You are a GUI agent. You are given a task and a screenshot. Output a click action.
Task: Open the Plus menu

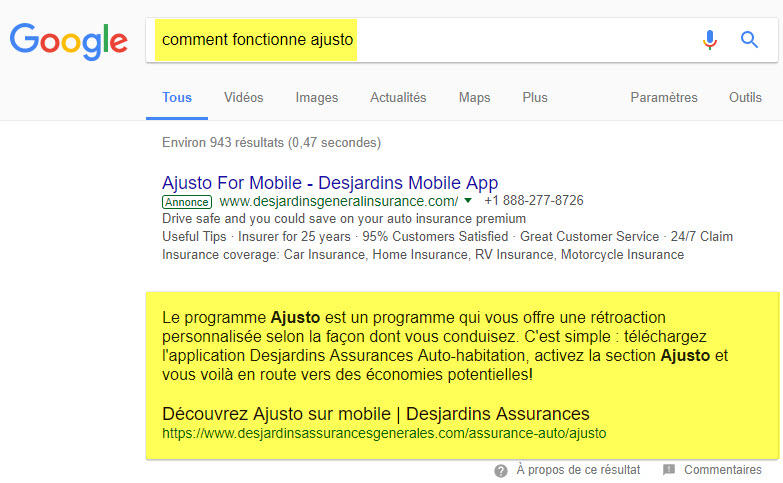pos(535,97)
